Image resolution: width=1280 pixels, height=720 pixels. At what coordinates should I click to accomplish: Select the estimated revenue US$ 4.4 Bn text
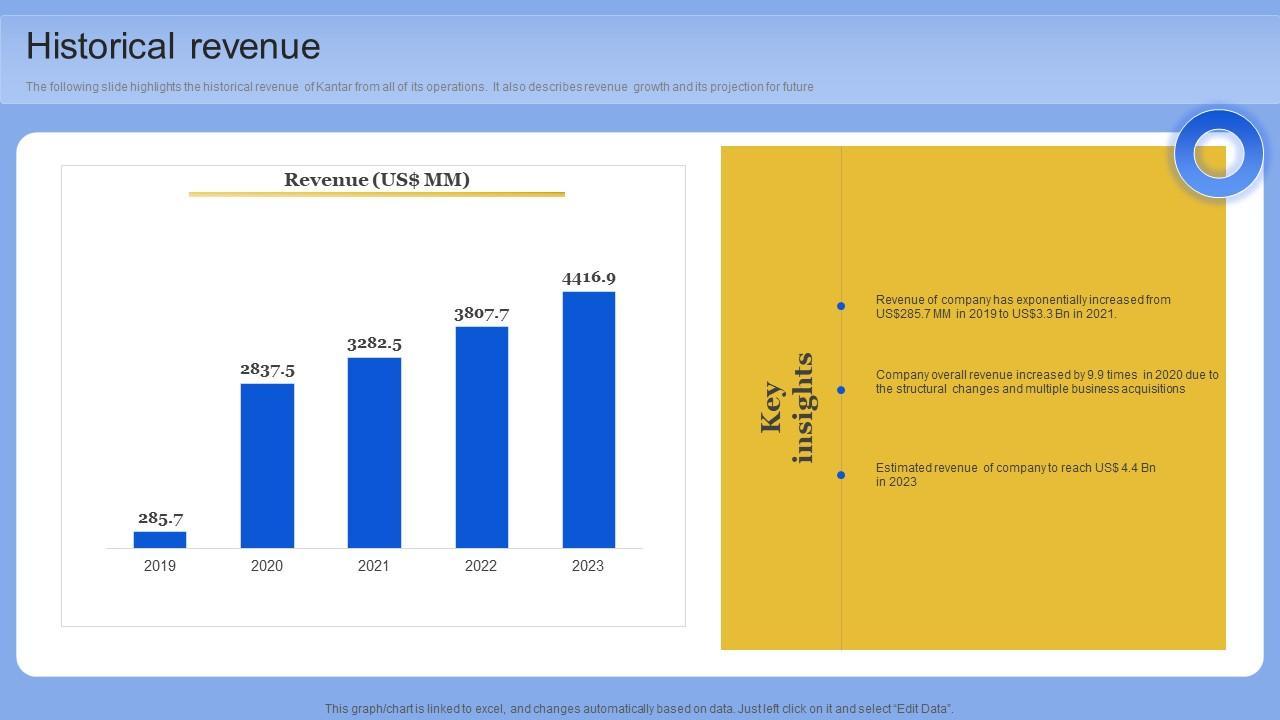(1015, 475)
